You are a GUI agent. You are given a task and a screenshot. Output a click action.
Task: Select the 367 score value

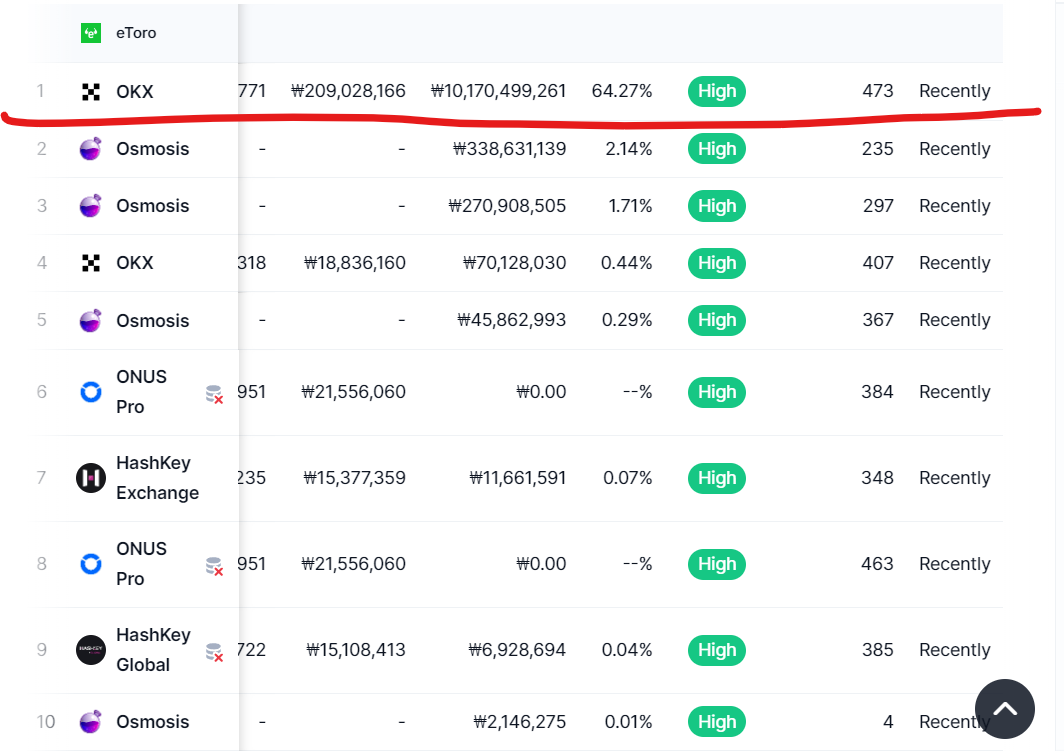click(x=878, y=320)
